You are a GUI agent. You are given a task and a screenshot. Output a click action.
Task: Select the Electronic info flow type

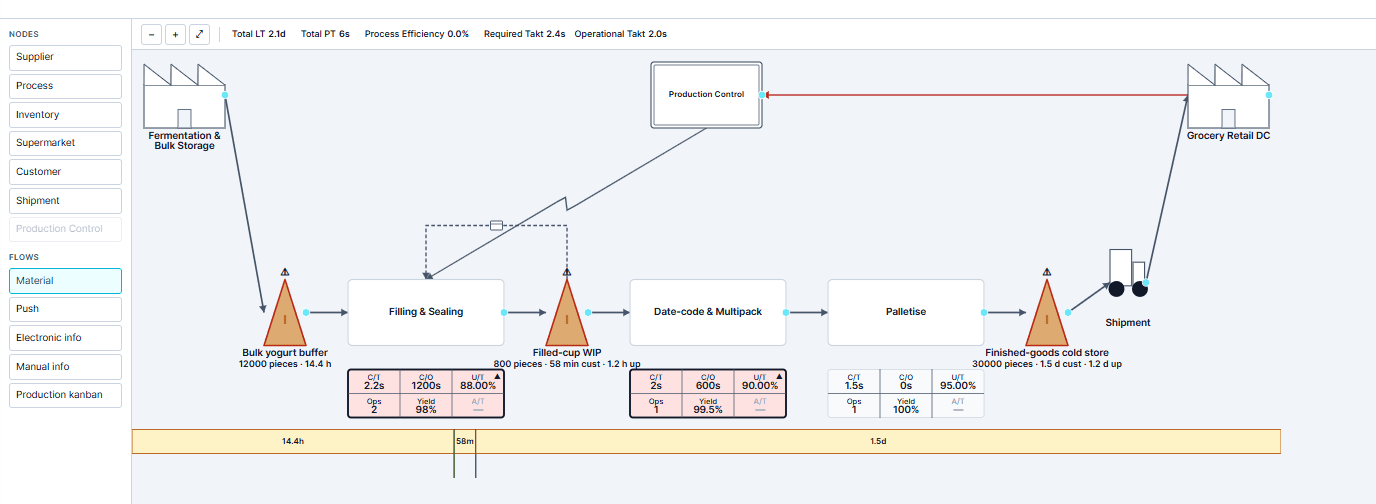(65, 338)
